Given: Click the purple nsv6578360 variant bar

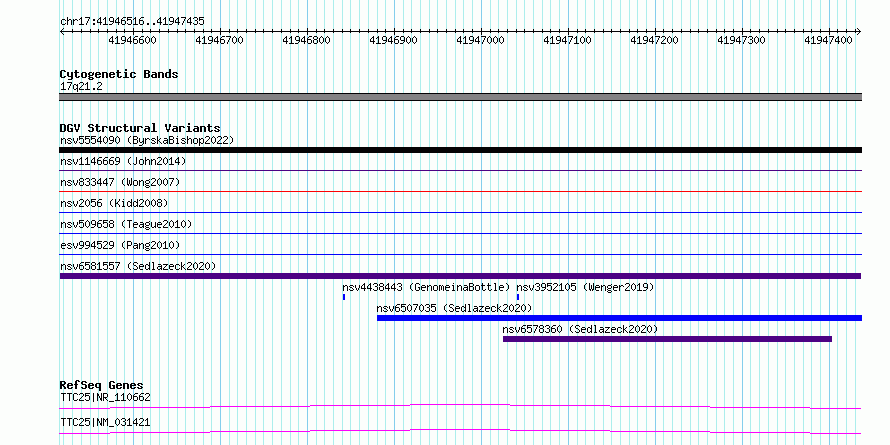Looking at the screenshot, I should [668, 339].
